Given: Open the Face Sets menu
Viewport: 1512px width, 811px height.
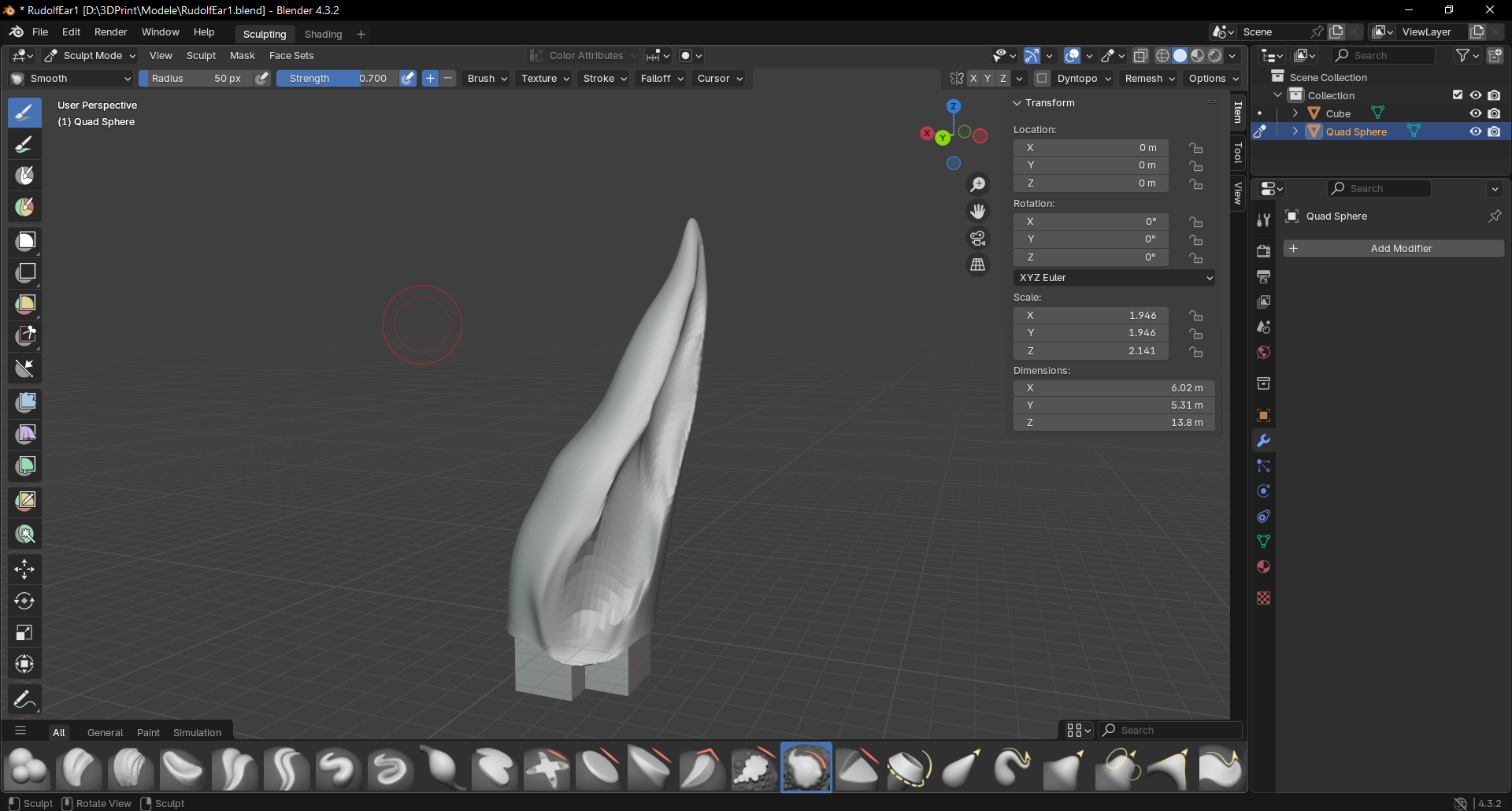Looking at the screenshot, I should (x=291, y=56).
